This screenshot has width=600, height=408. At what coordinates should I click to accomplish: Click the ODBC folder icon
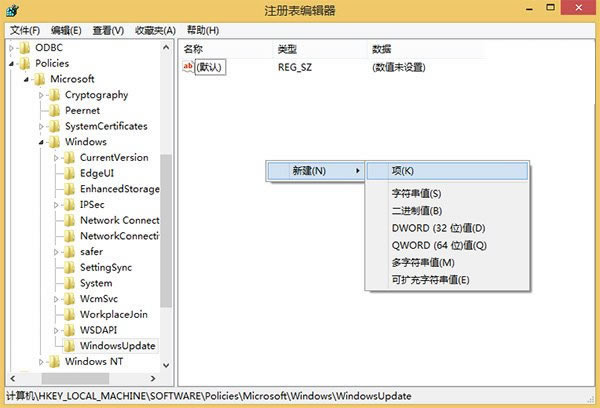25,48
